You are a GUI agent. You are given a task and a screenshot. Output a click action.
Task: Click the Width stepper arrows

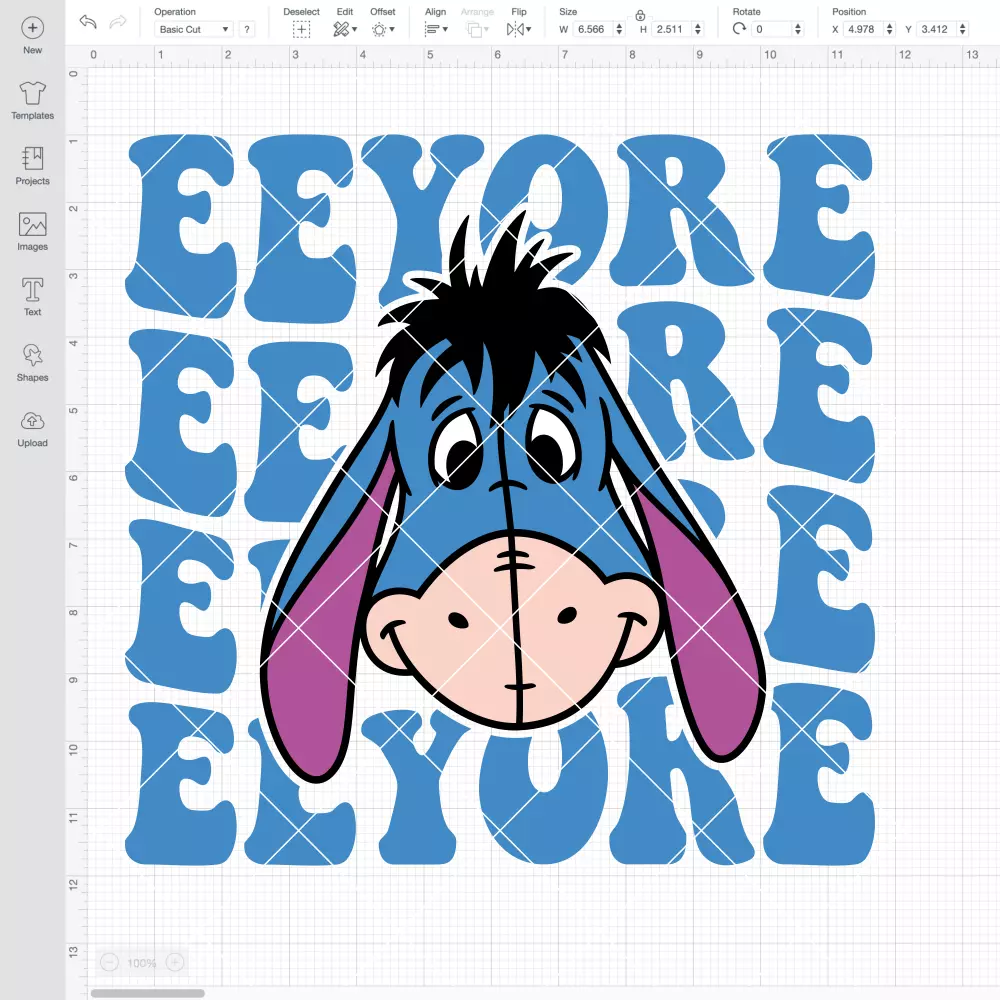pyautogui.click(x=619, y=29)
